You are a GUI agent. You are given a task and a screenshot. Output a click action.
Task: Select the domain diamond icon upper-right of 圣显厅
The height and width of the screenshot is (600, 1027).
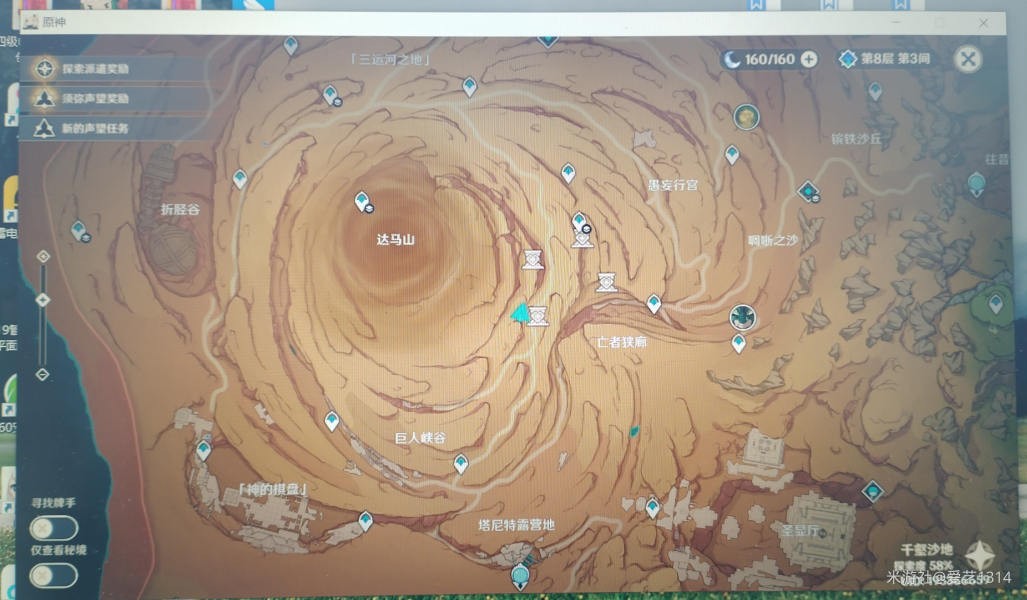click(x=872, y=491)
